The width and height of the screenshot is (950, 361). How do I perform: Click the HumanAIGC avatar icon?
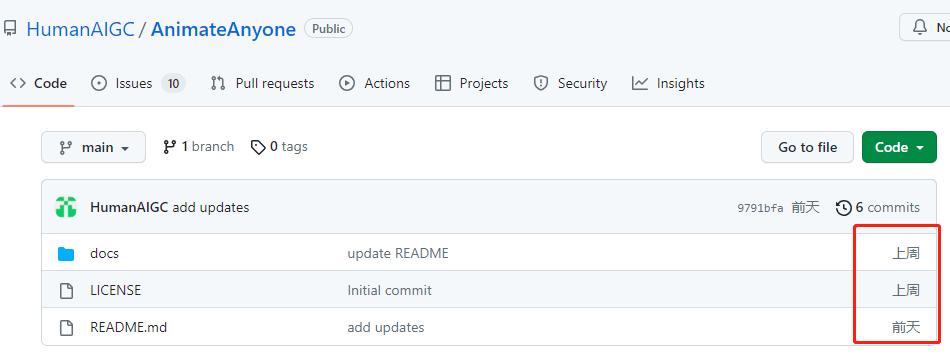tap(65, 207)
